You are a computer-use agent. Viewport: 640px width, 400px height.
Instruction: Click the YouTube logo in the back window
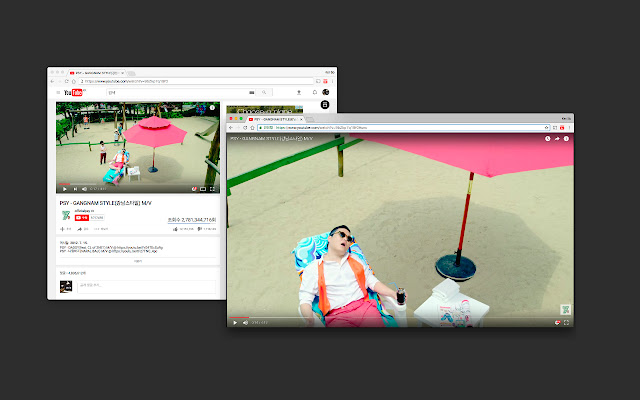[x=73, y=93]
